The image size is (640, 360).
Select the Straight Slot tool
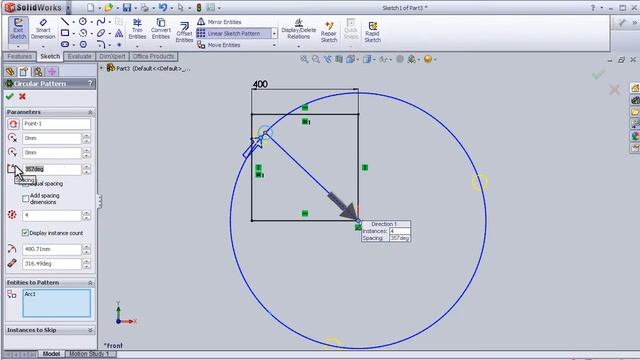click(x=64, y=44)
